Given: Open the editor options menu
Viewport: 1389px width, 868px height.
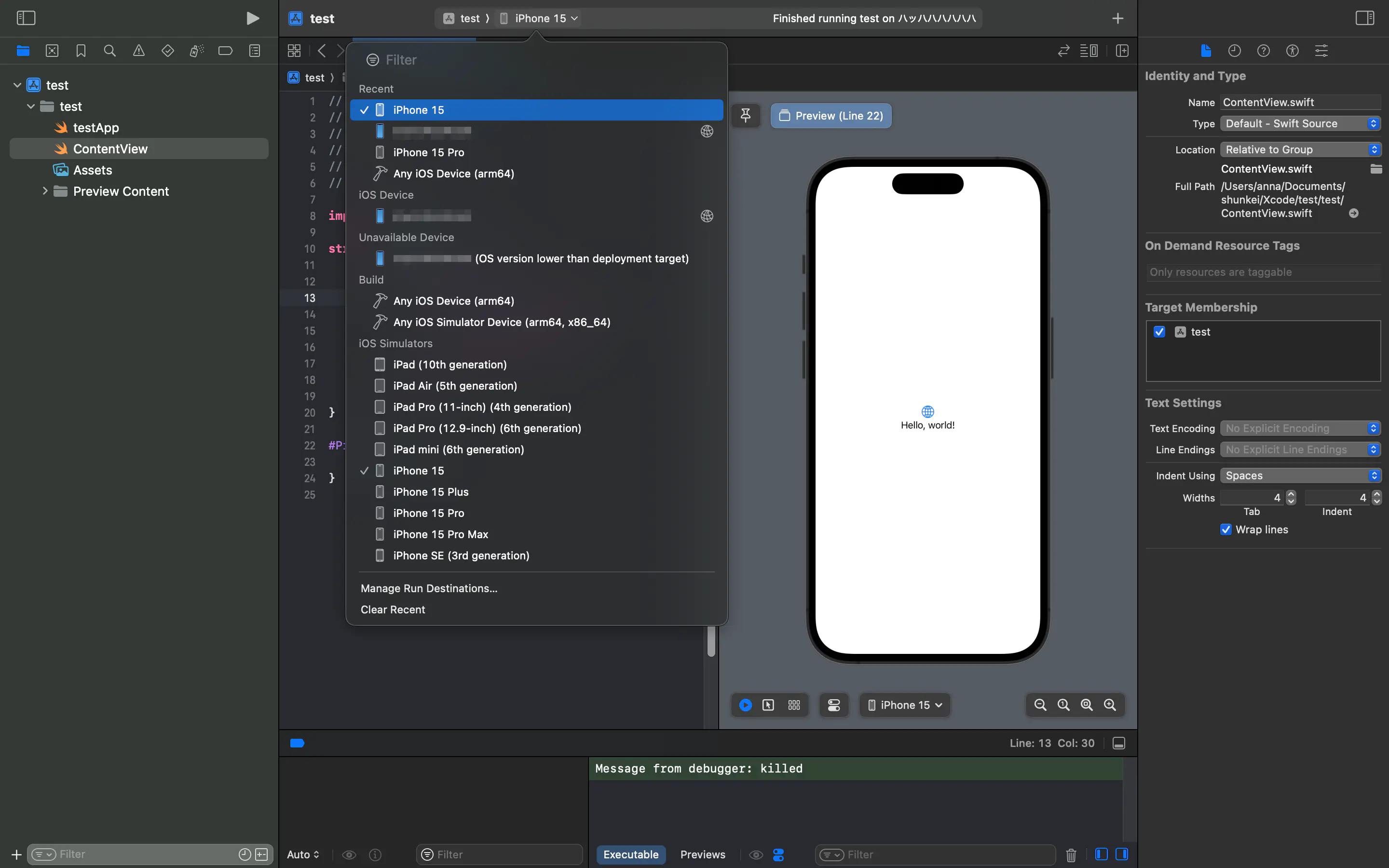Looking at the screenshot, I should pyautogui.click(x=1089, y=51).
